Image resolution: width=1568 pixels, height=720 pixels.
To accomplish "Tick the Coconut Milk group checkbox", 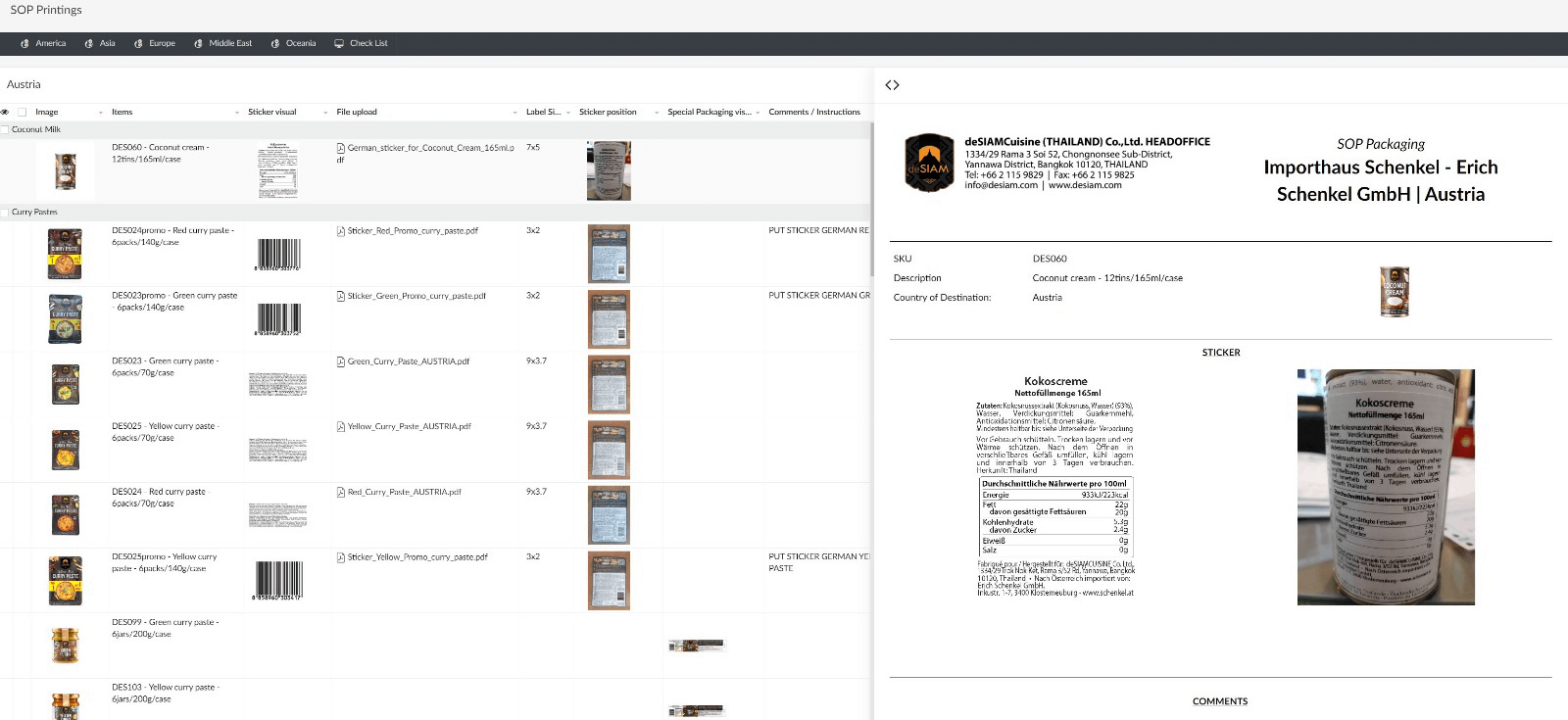I will (5, 129).
